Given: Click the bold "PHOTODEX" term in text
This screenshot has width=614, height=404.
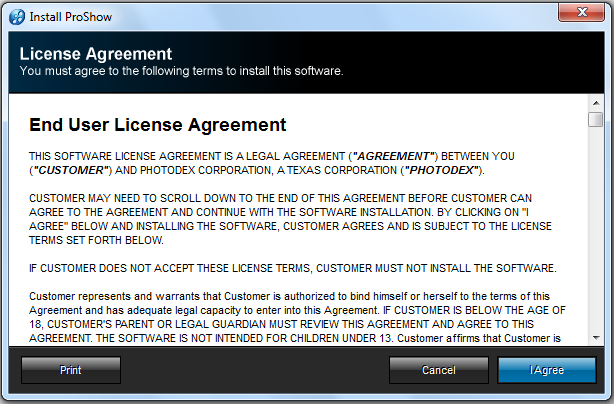Looking at the screenshot, I should tap(441, 170).
